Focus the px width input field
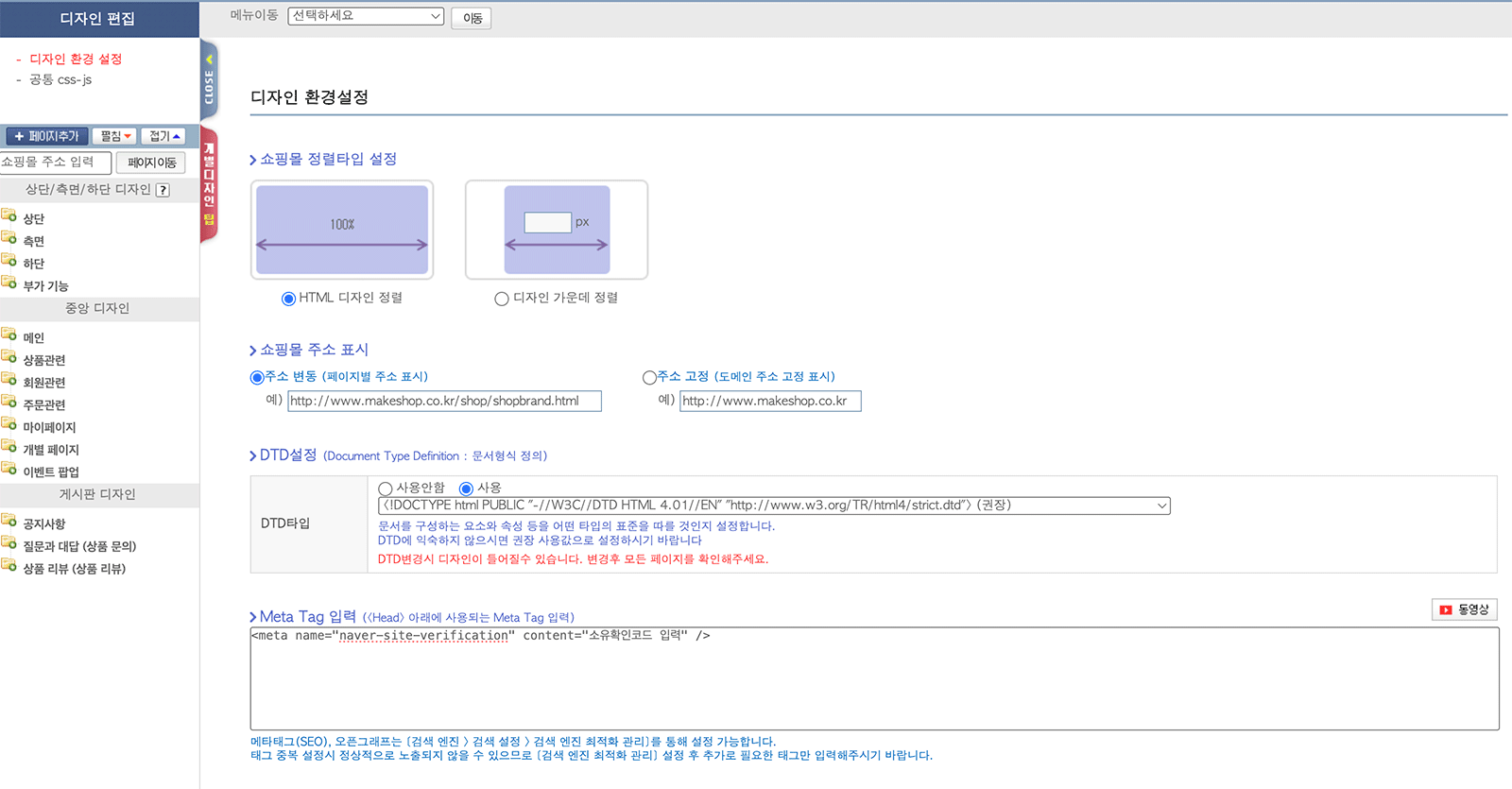 [548, 222]
